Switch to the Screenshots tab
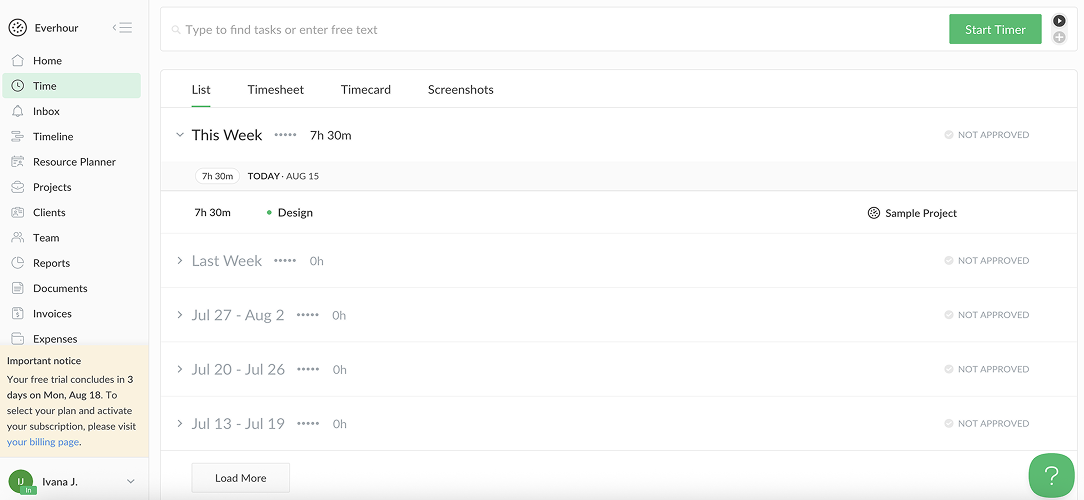This screenshot has height=500, width=1084. [x=460, y=90]
